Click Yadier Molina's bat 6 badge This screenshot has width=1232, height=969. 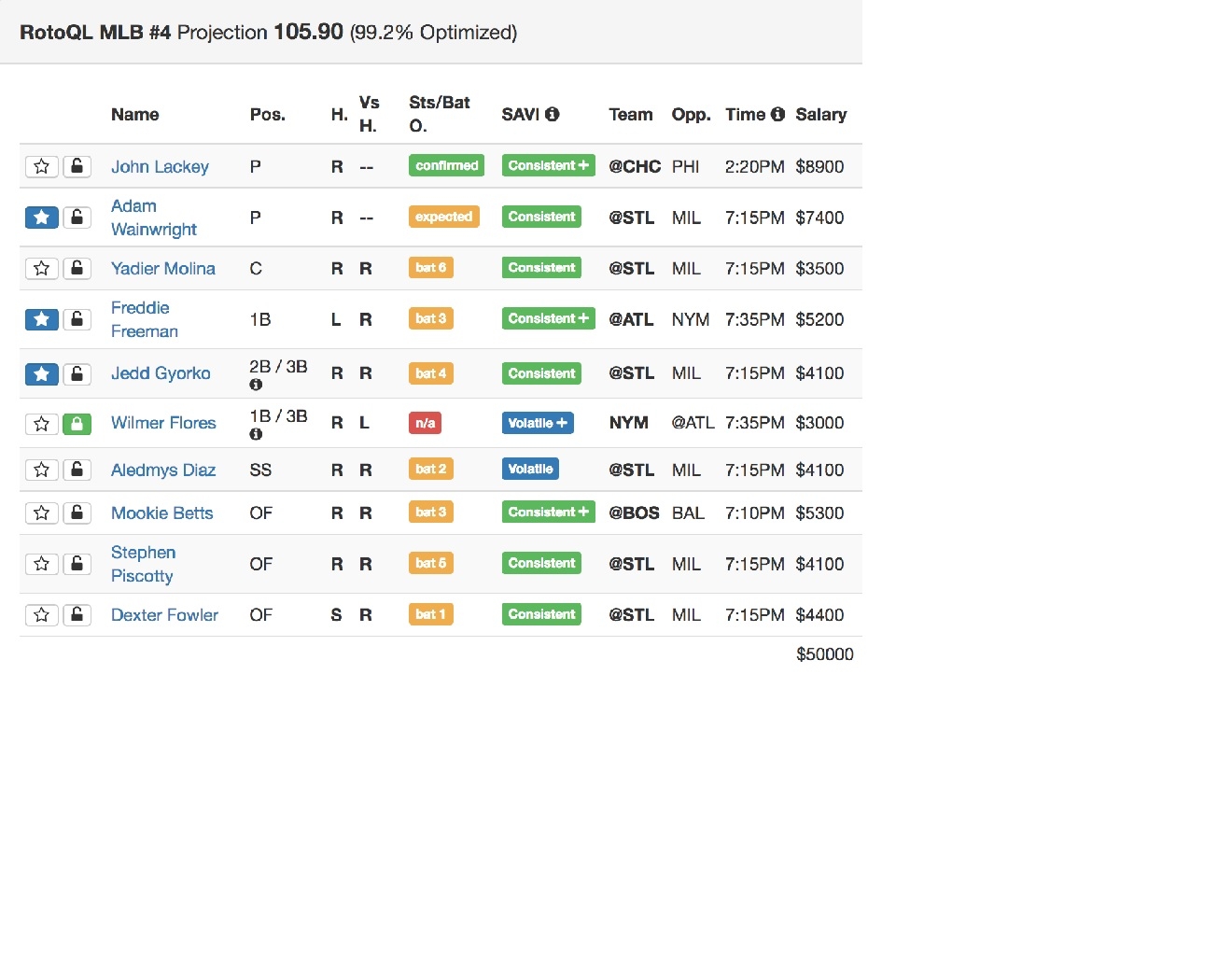[430, 267]
